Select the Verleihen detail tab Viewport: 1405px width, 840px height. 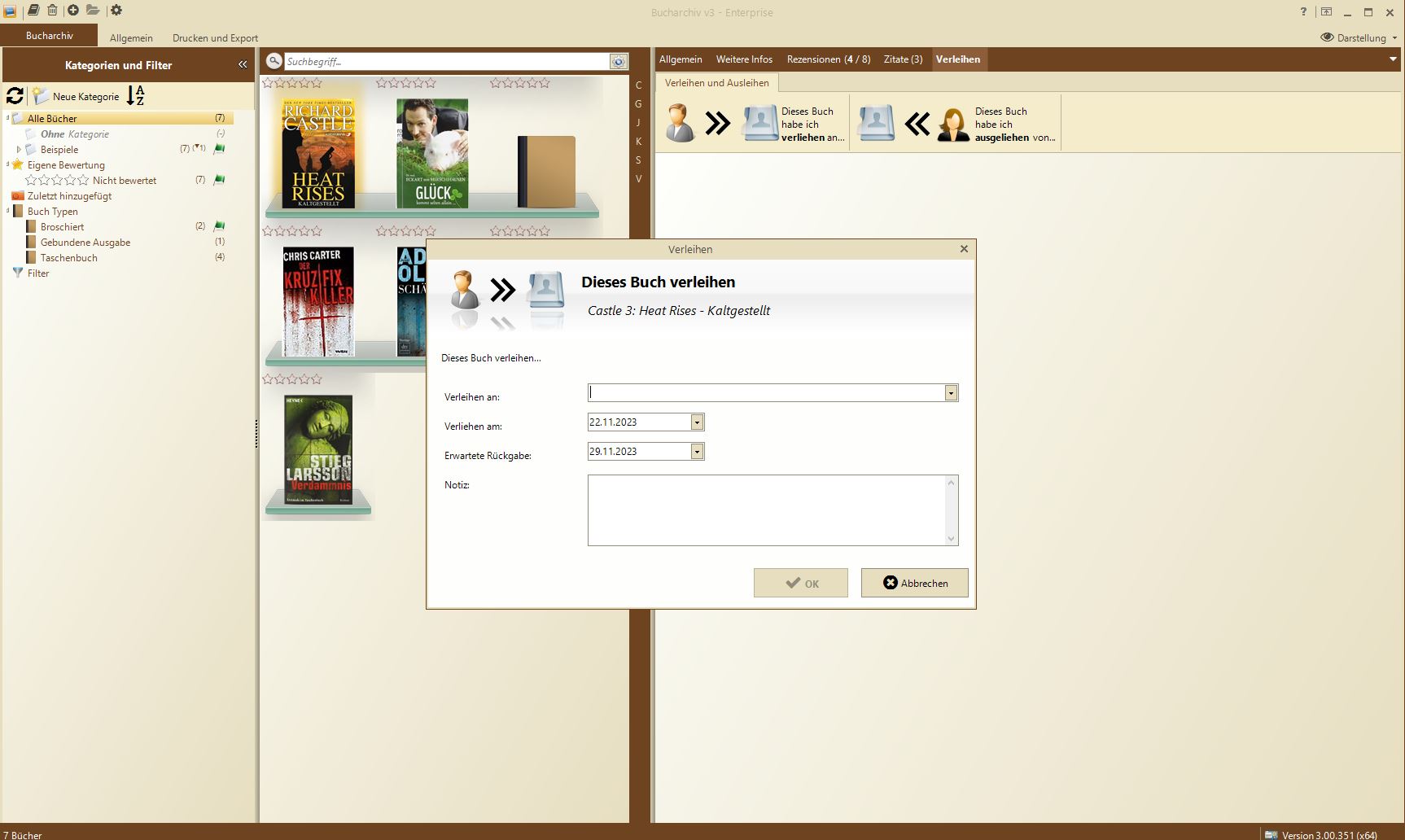point(958,59)
